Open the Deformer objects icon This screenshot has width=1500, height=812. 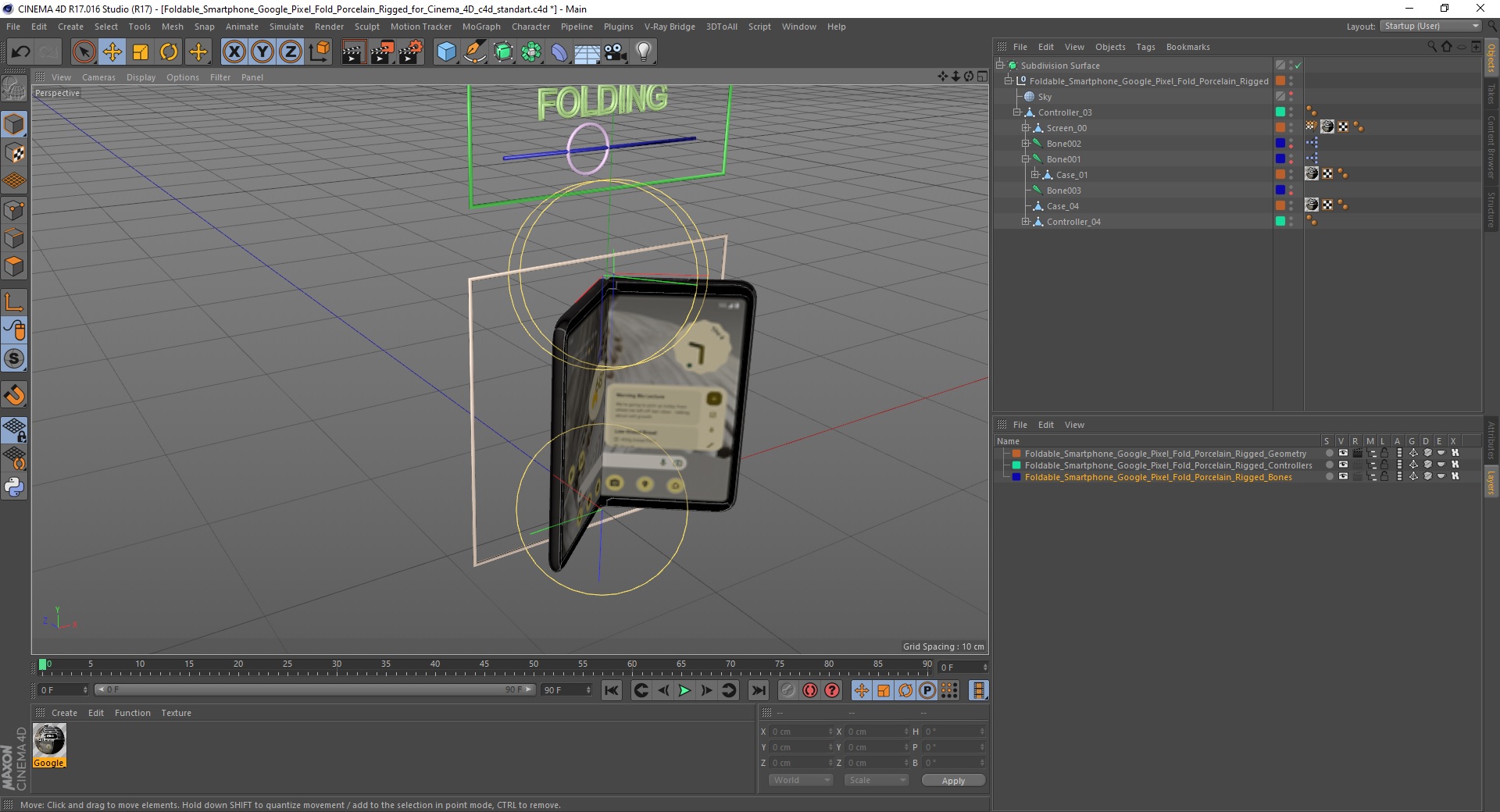[559, 52]
